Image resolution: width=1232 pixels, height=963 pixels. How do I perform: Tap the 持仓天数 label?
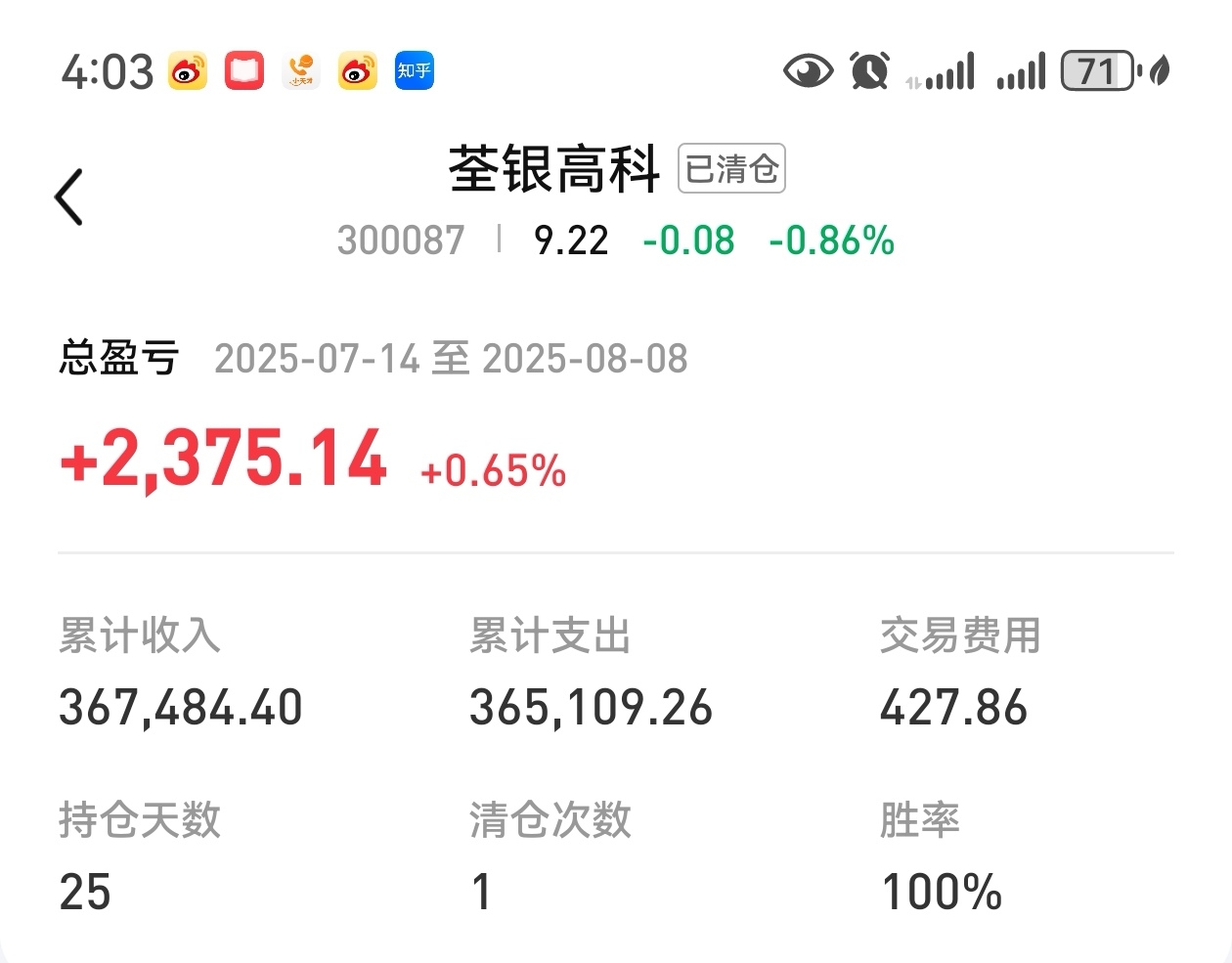click(x=140, y=819)
